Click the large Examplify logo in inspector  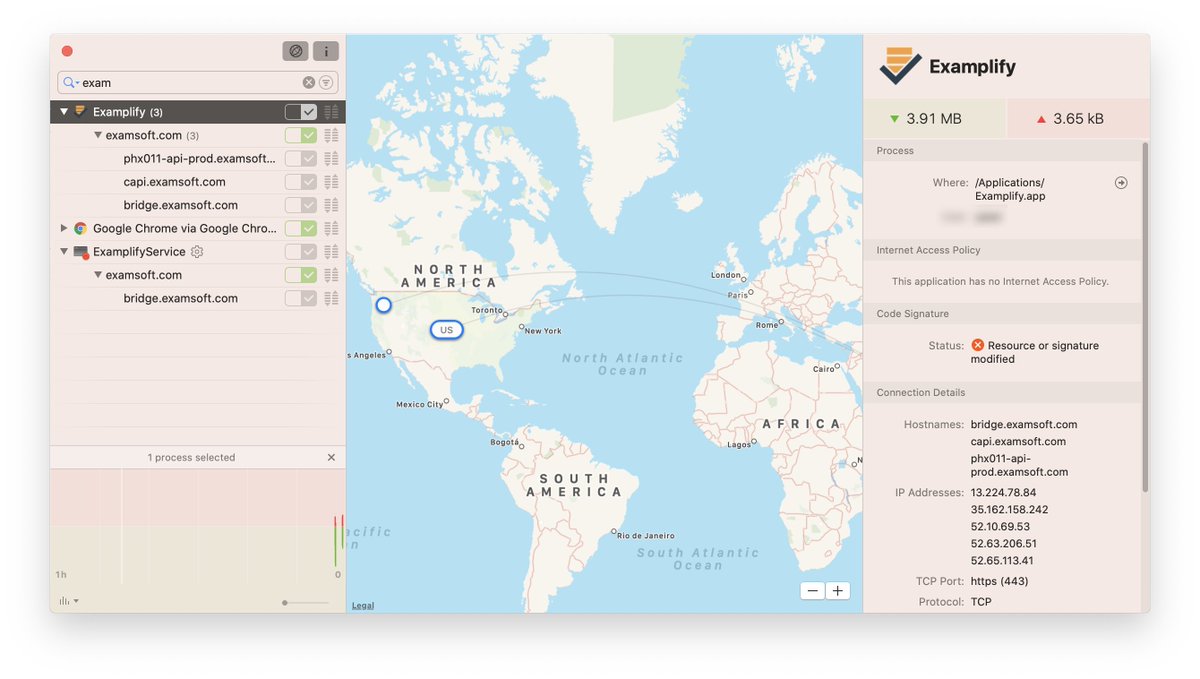pyautogui.click(x=901, y=66)
